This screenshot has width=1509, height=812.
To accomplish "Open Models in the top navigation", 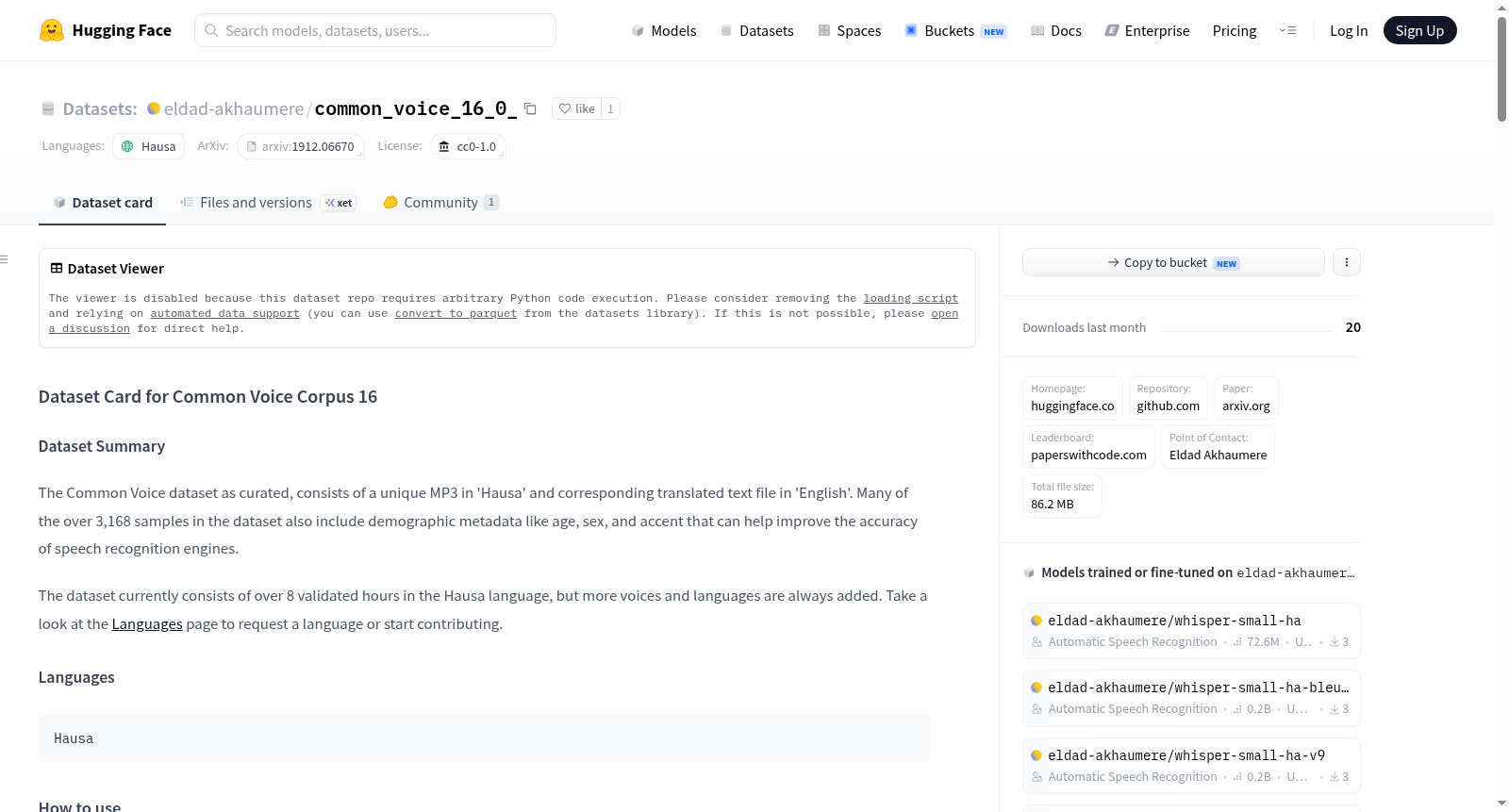I will (x=664, y=30).
